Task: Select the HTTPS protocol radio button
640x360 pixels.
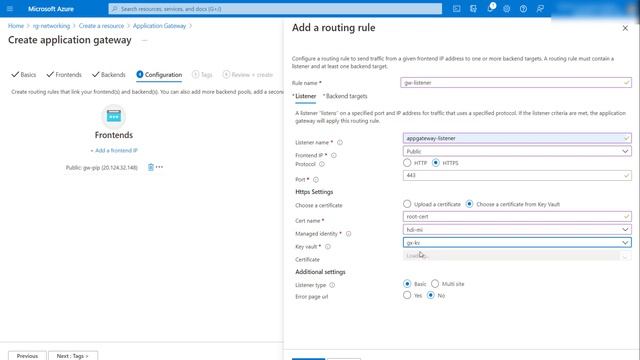Action: (x=436, y=162)
